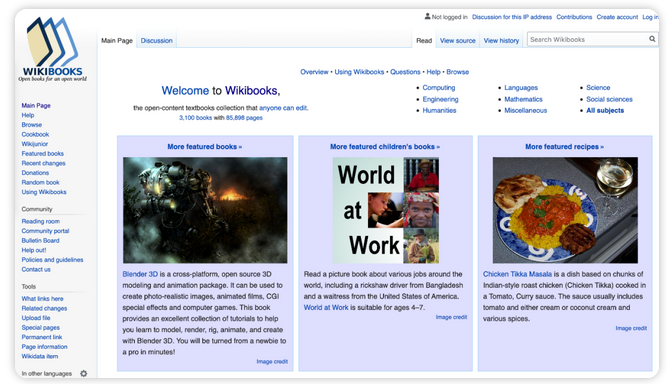Open the Chicken Tikka Masala photo
This screenshot has width=667, height=384.
[x=565, y=210]
